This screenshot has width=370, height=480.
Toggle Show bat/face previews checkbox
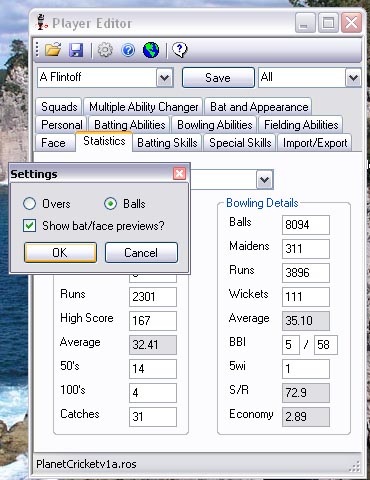coord(29,226)
